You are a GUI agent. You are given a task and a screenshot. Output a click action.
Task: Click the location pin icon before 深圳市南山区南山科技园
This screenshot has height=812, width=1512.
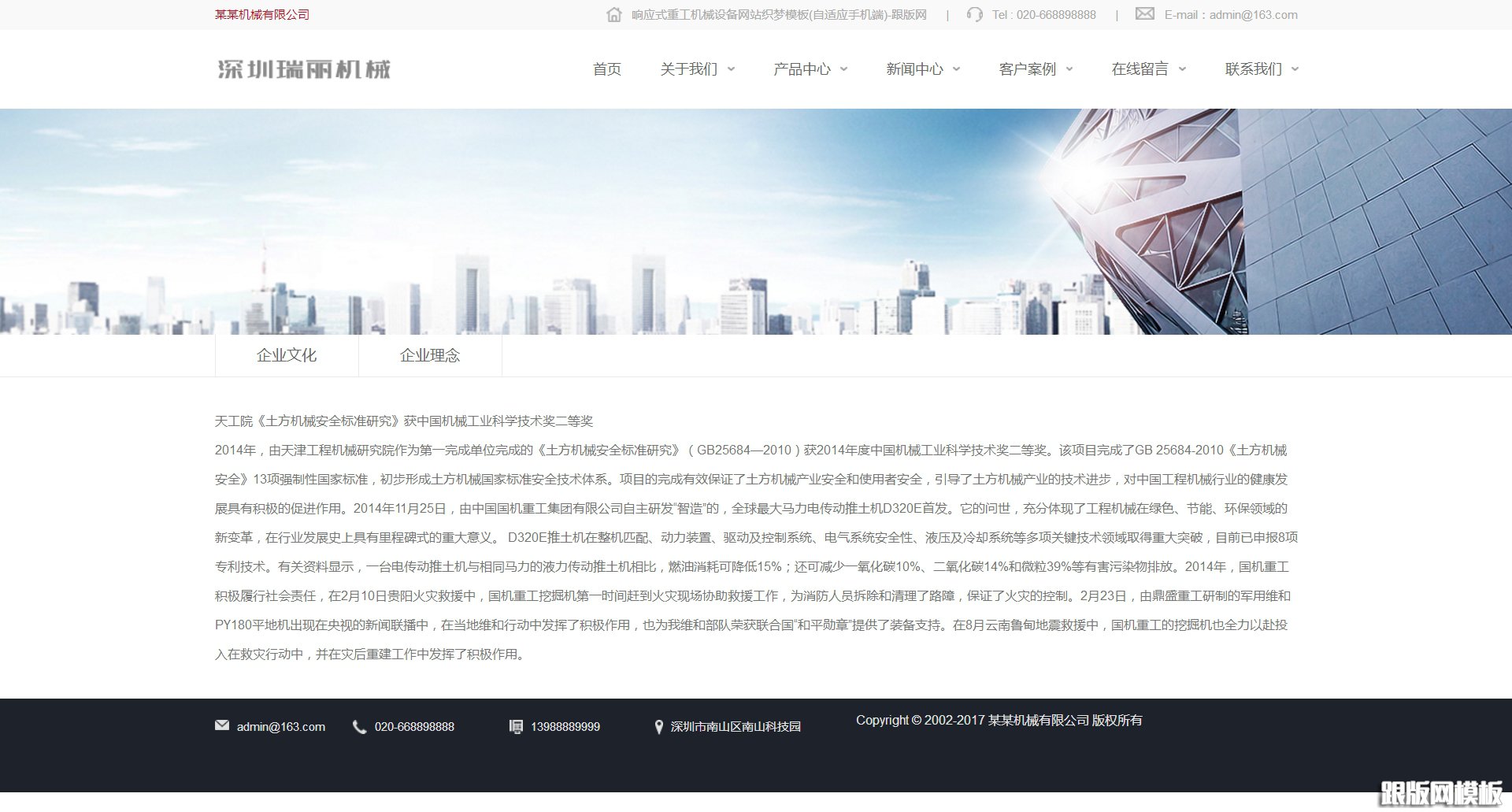[660, 726]
